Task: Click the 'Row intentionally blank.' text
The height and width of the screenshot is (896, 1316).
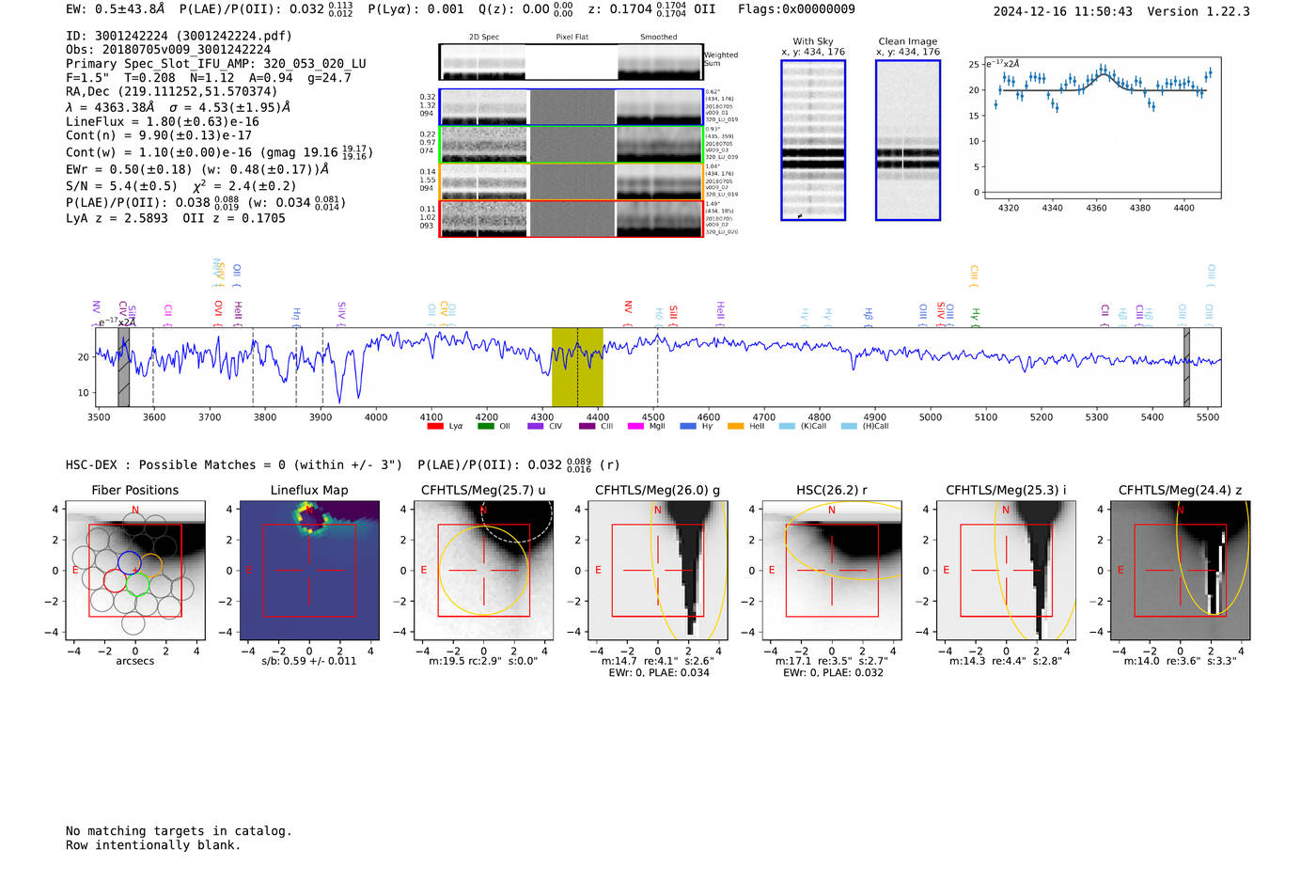Action: tap(153, 845)
